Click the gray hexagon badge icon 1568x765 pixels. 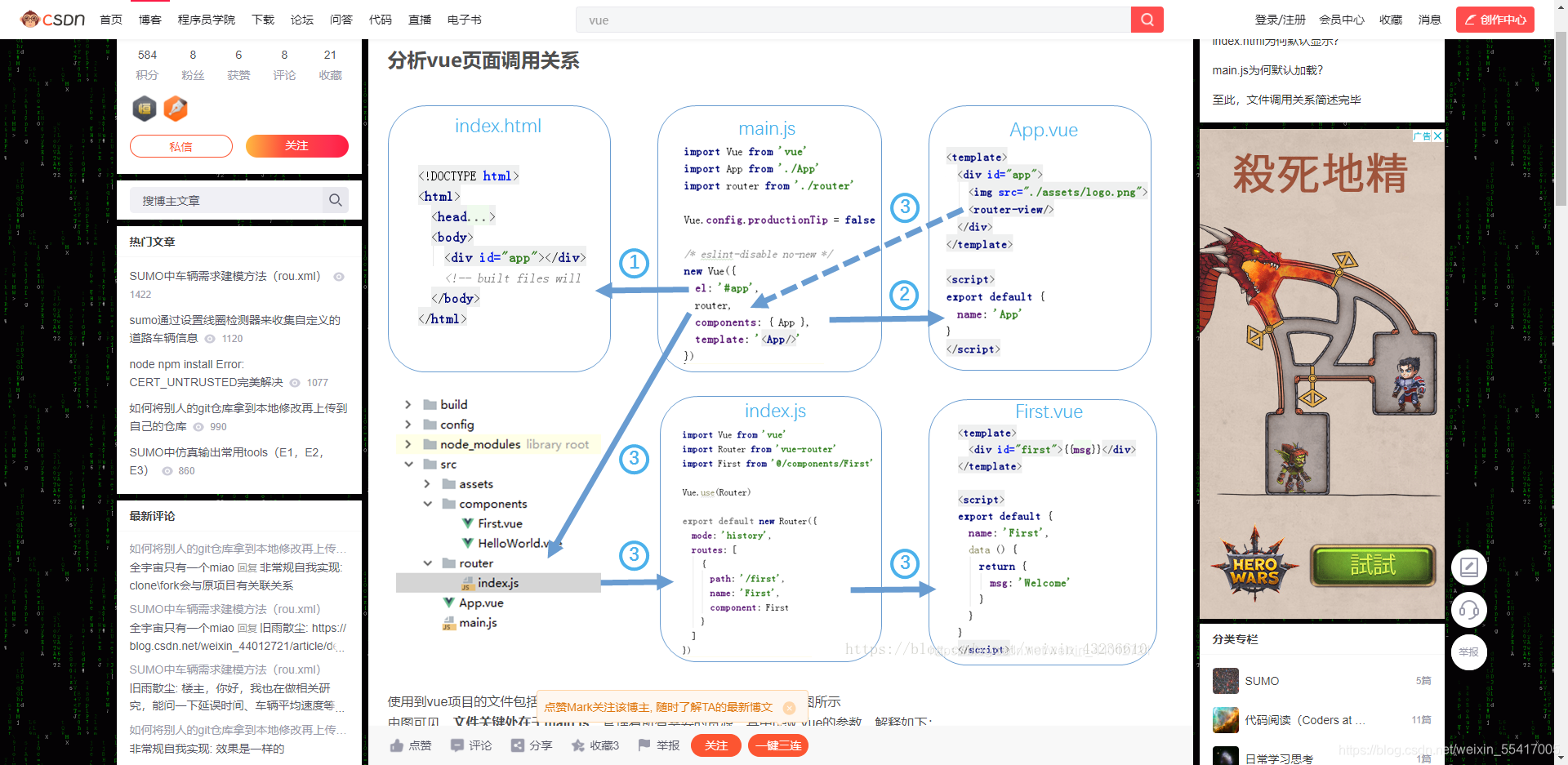(145, 108)
